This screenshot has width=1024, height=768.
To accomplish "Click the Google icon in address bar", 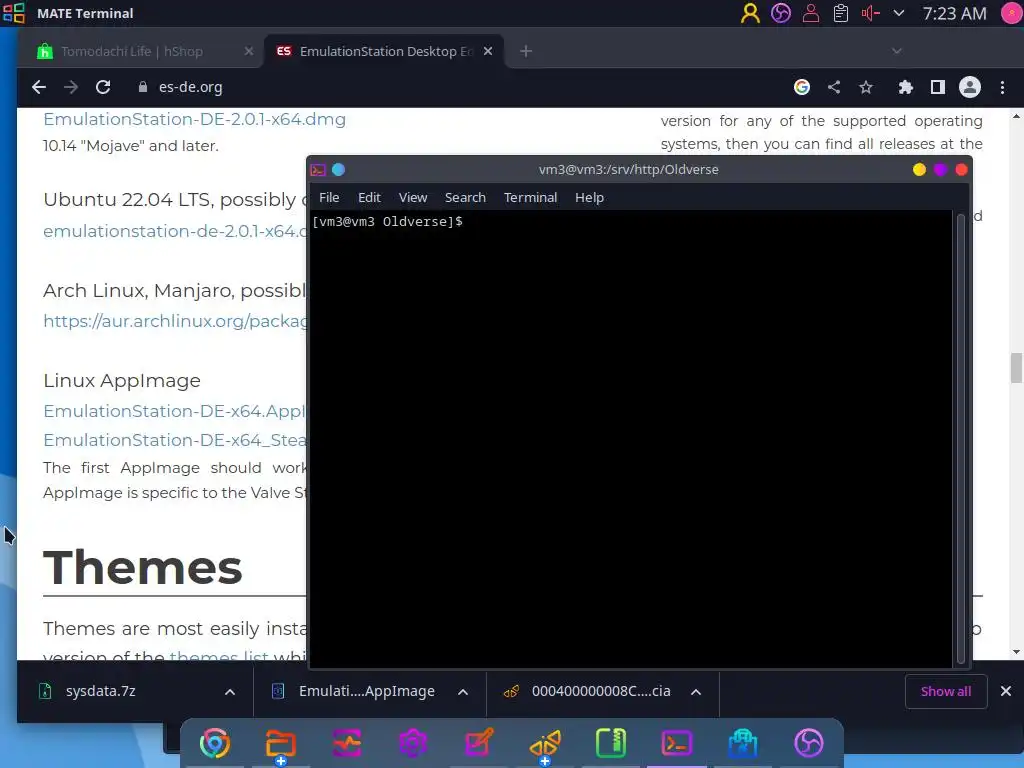I will tap(802, 87).
